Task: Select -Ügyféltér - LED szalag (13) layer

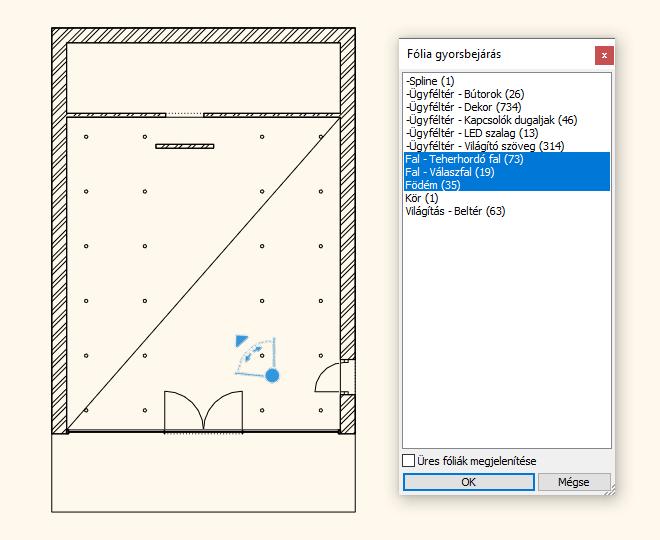Action: click(507, 133)
